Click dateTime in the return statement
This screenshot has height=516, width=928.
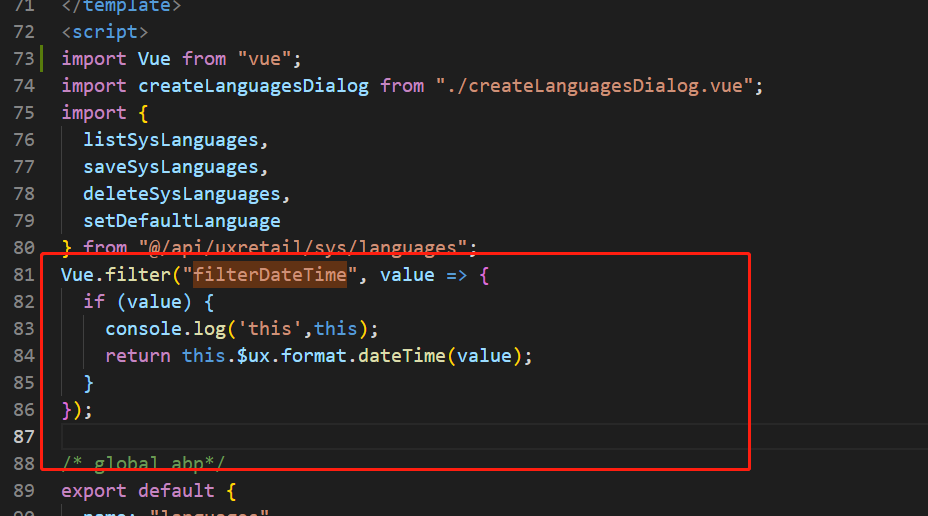402,356
